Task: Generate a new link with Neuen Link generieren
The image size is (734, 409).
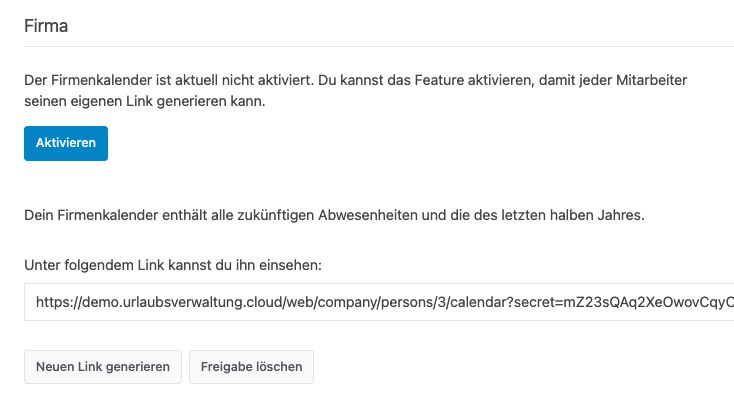Action: (x=103, y=367)
